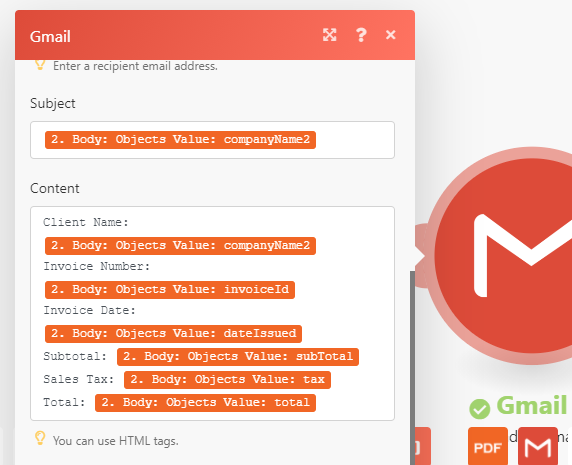
Task: Click the tax variable token
Action: click(227, 380)
